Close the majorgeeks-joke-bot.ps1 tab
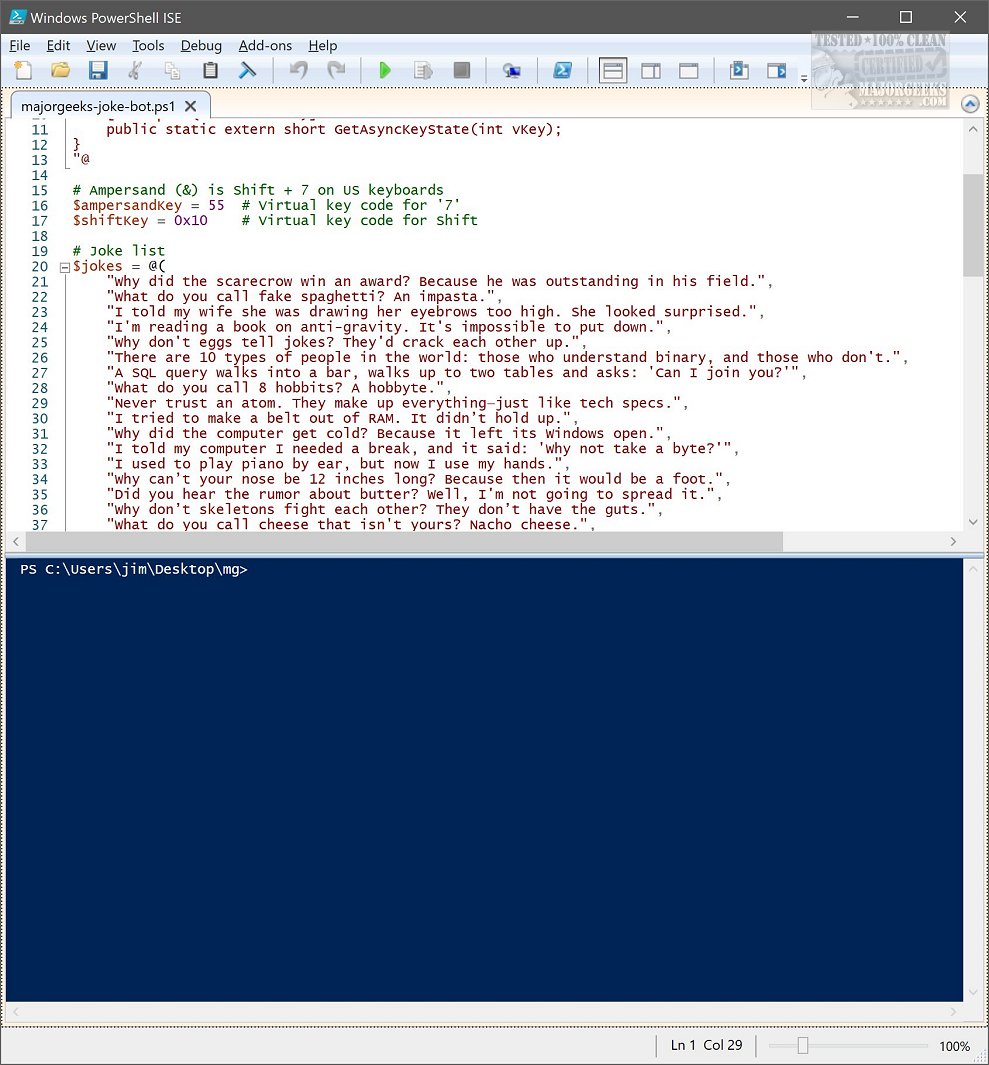Screen dimensions: 989x1065 [x=191, y=107]
